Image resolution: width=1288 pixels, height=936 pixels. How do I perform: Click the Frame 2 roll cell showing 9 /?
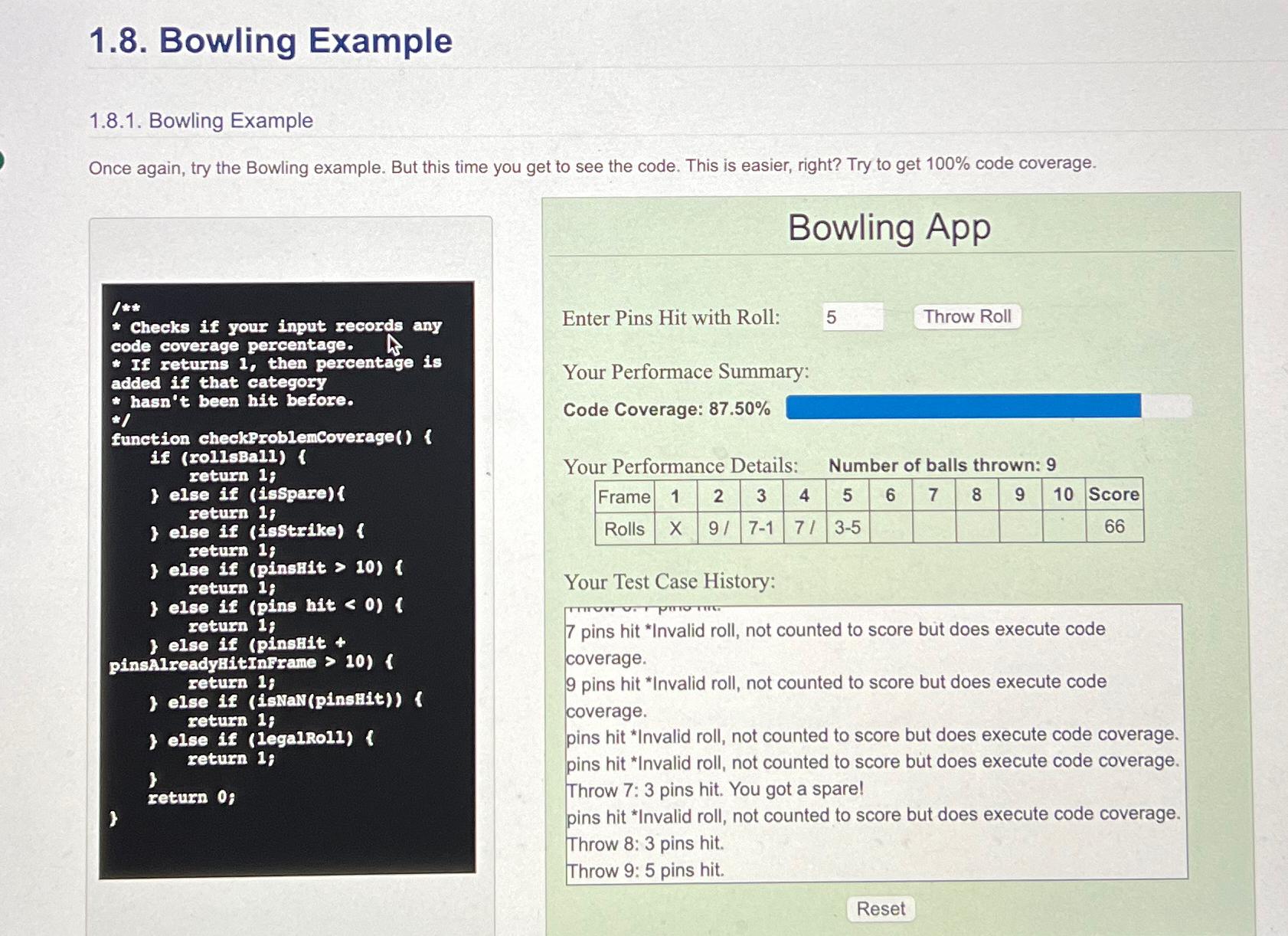pos(718,528)
